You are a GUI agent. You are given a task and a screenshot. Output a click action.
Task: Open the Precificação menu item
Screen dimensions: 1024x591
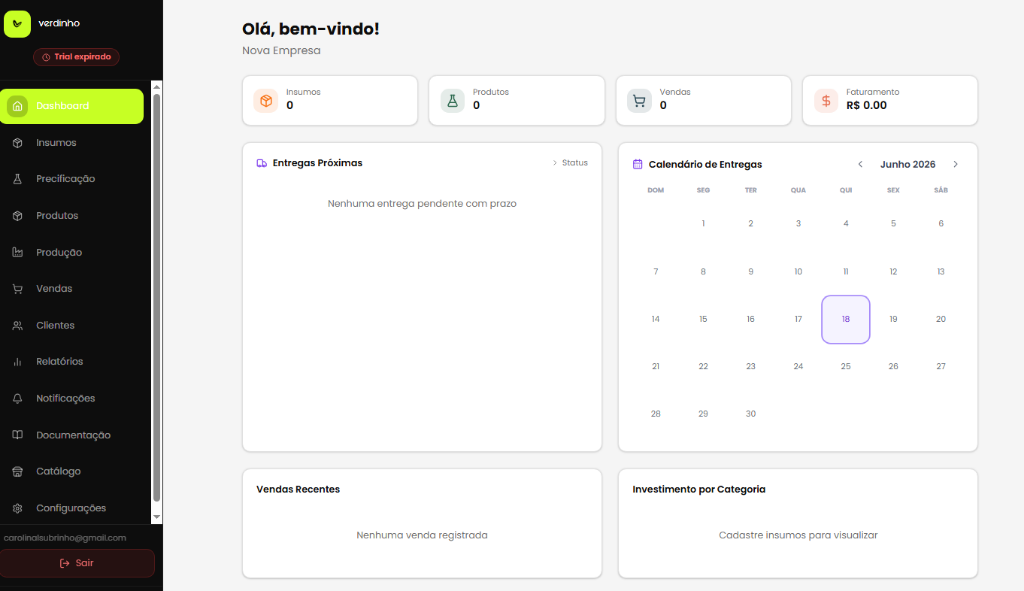click(72, 179)
